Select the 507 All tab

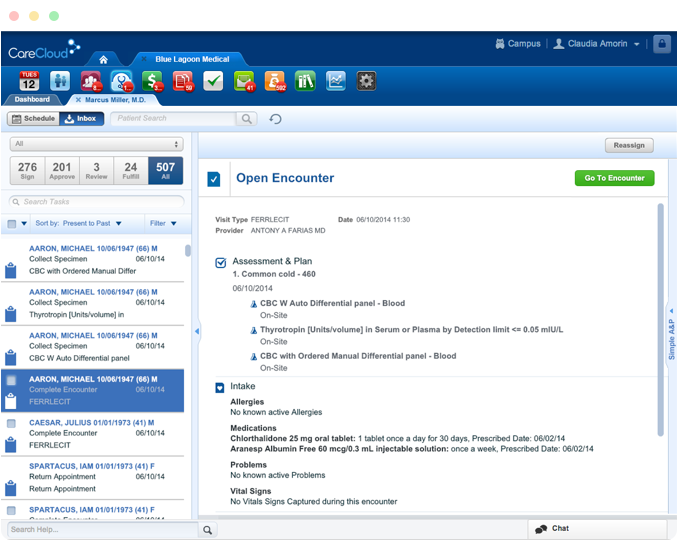[x=165, y=171]
